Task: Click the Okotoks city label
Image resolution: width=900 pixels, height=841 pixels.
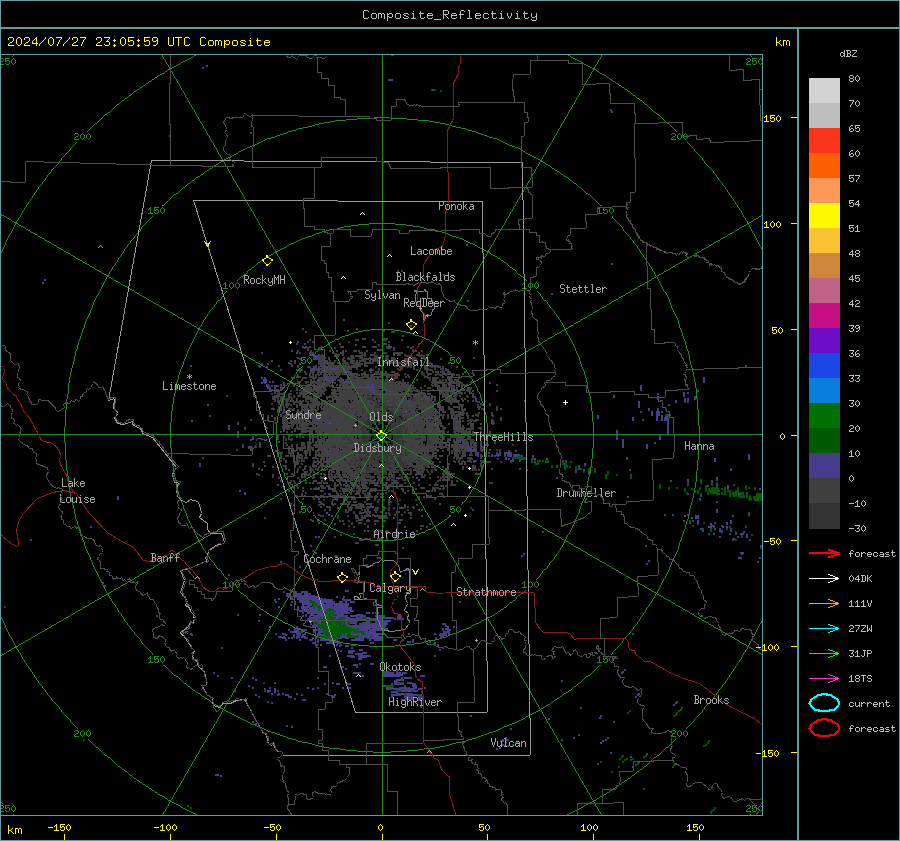Action: pyautogui.click(x=400, y=667)
